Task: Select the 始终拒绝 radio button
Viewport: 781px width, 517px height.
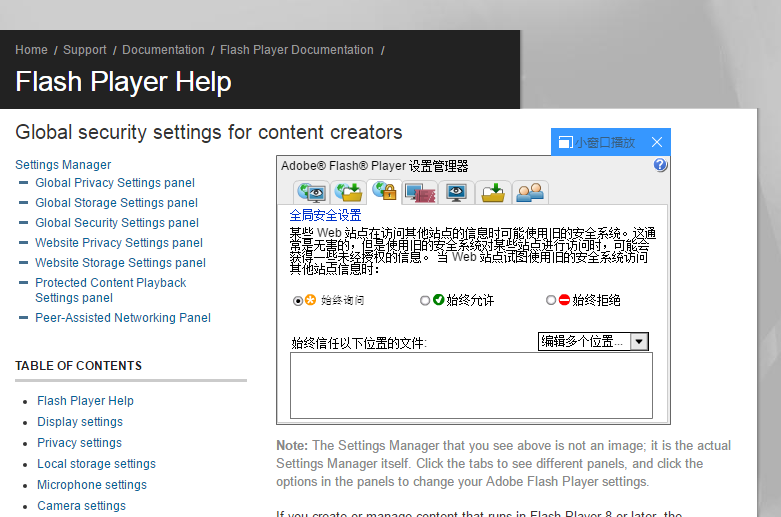Action: (x=551, y=300)
